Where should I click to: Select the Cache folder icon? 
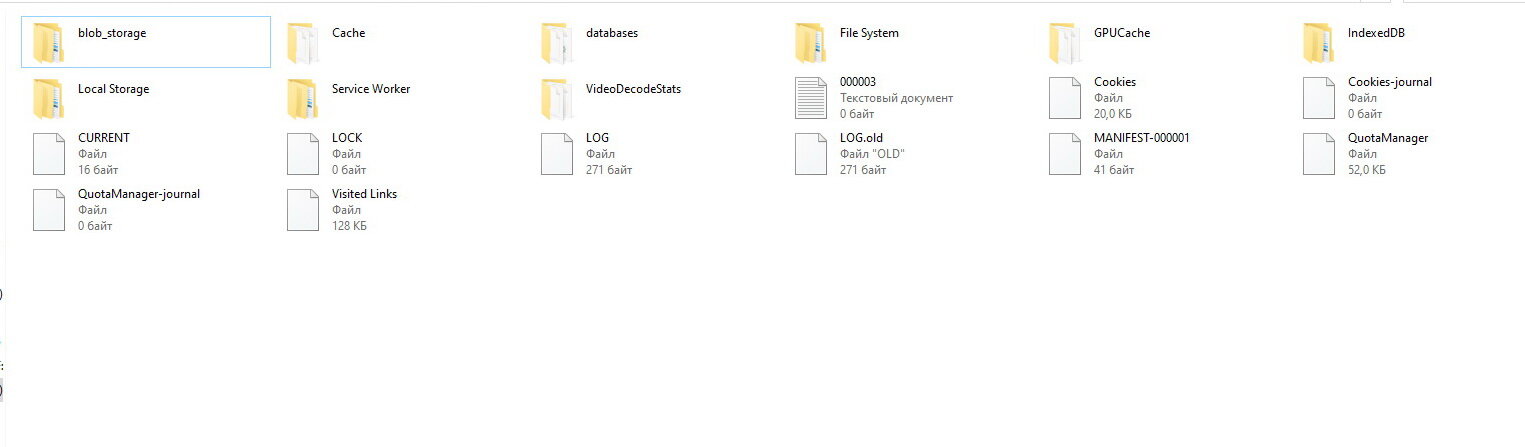click(302, 42)
